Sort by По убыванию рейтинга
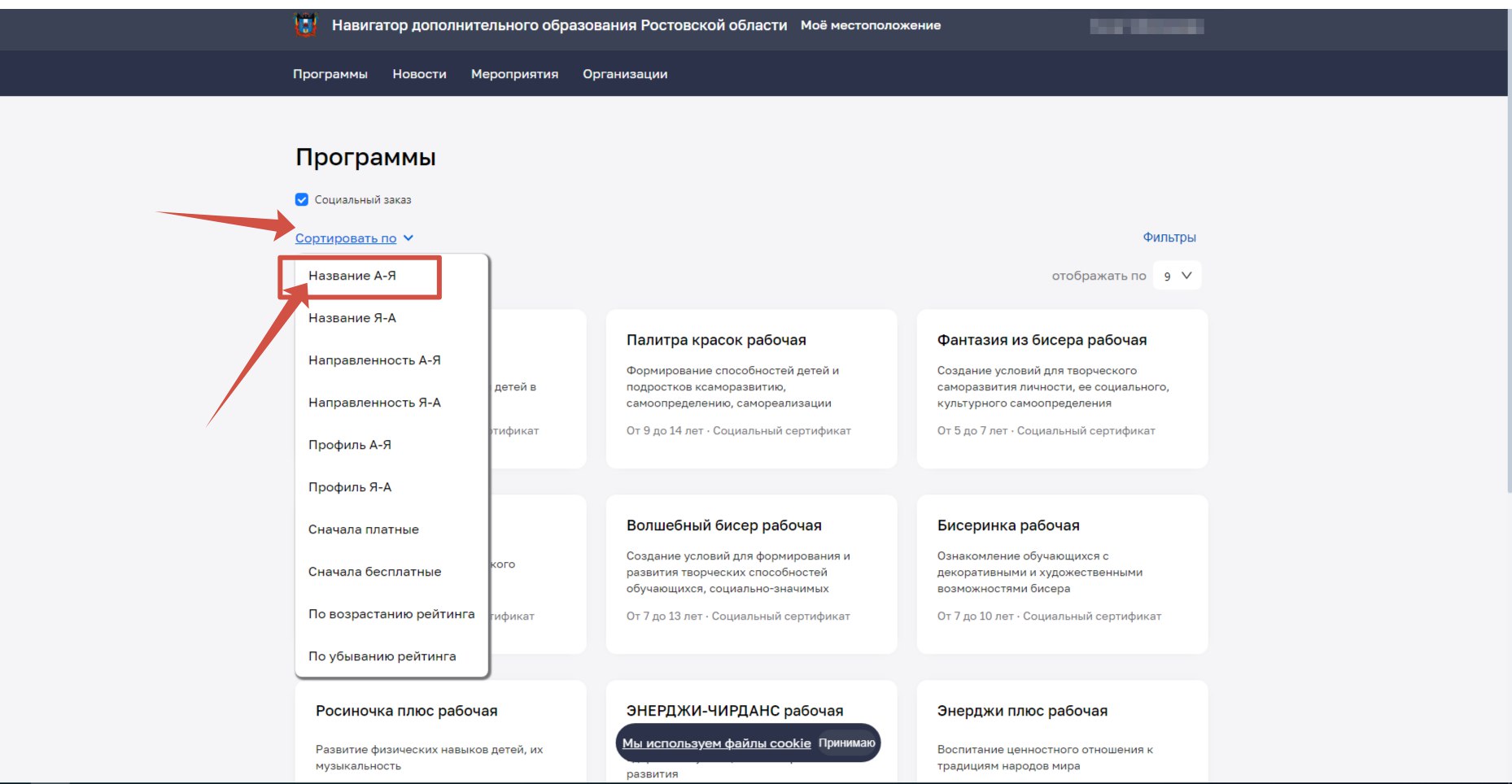This screenshot has width=1512, height=784. pos(382,656)
